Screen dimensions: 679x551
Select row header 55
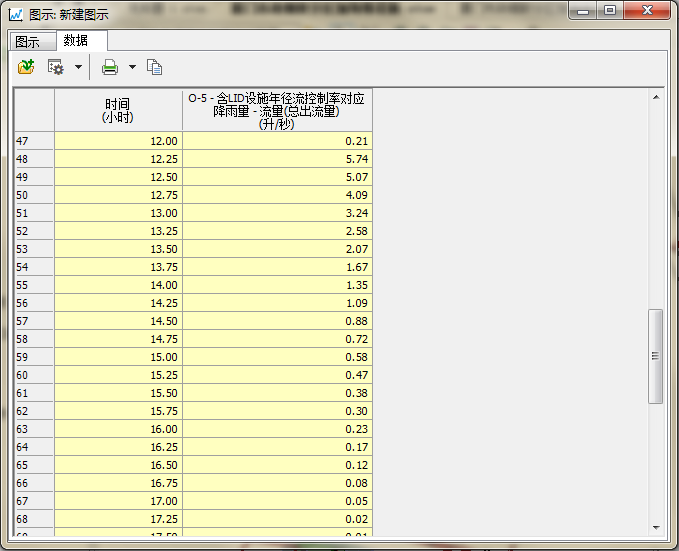(x=34, y=285)
